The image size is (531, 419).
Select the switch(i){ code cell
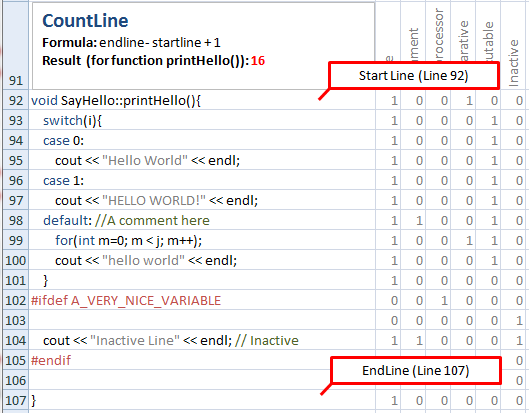point(202,121)
